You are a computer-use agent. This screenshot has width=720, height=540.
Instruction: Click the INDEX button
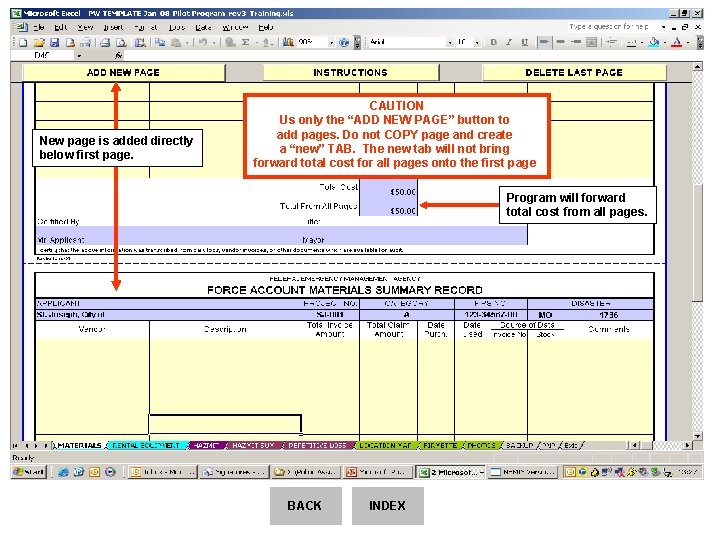pyautogui.click(x=388, y=506)
